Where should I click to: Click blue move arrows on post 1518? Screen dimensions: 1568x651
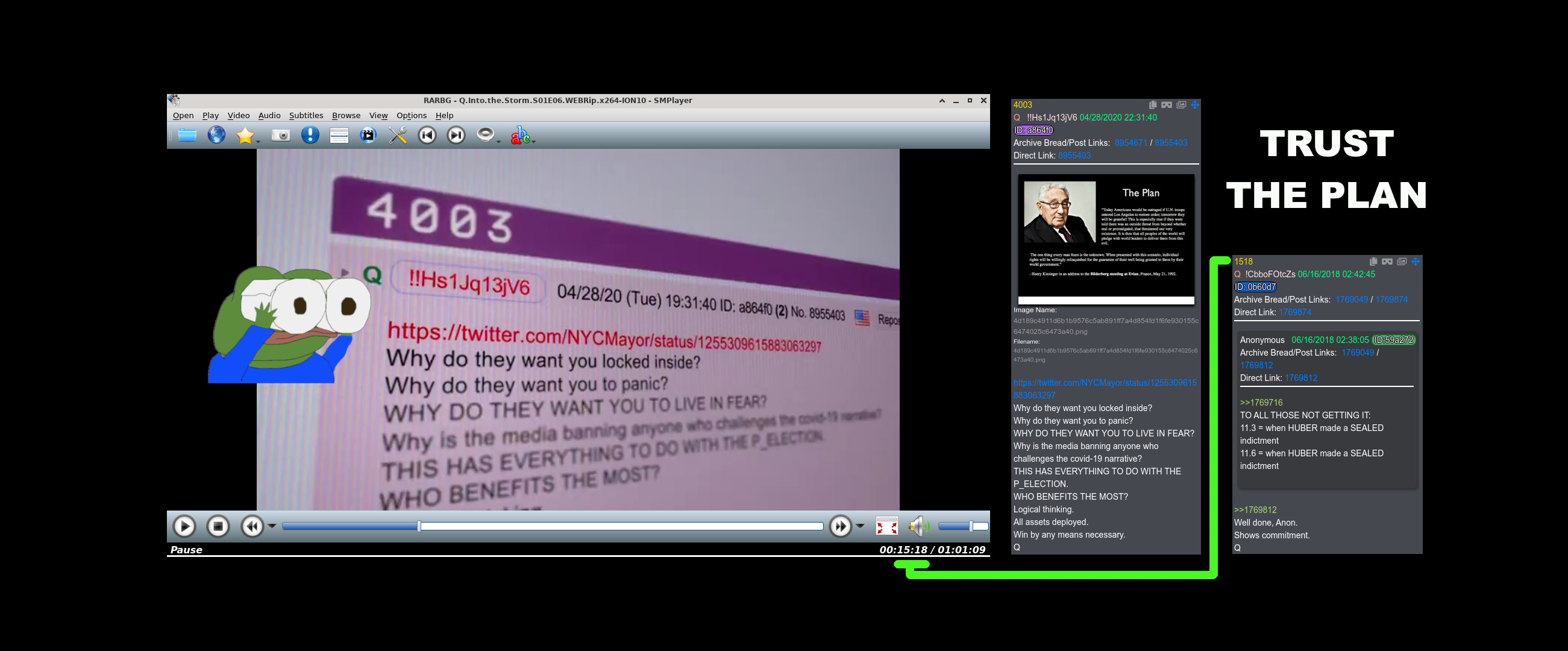pyautogui.click(x=1416, y=261)
